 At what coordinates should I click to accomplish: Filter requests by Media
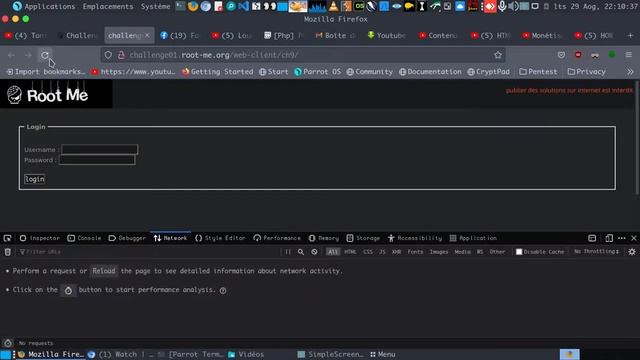coord(462,252)
